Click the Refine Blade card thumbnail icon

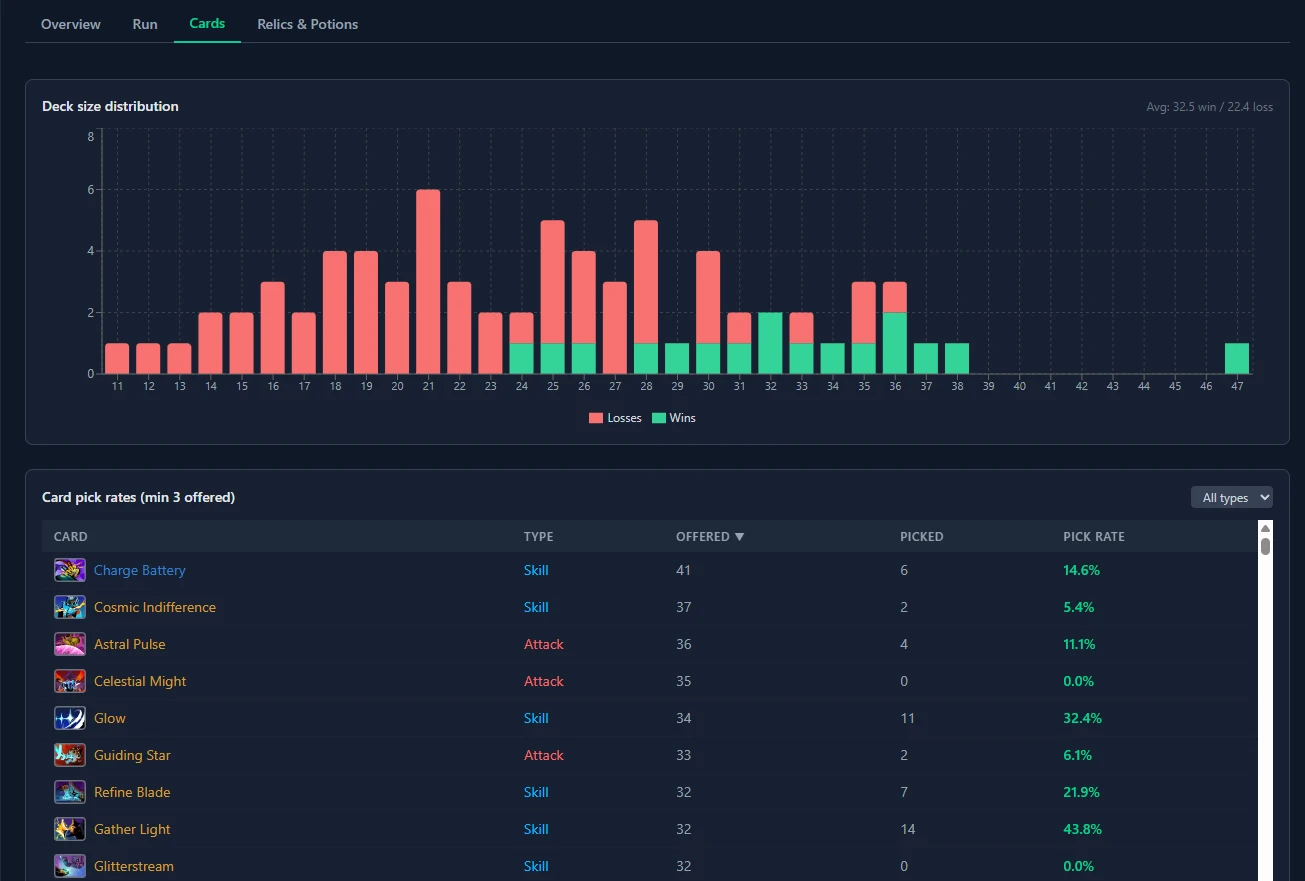point(69,792)
